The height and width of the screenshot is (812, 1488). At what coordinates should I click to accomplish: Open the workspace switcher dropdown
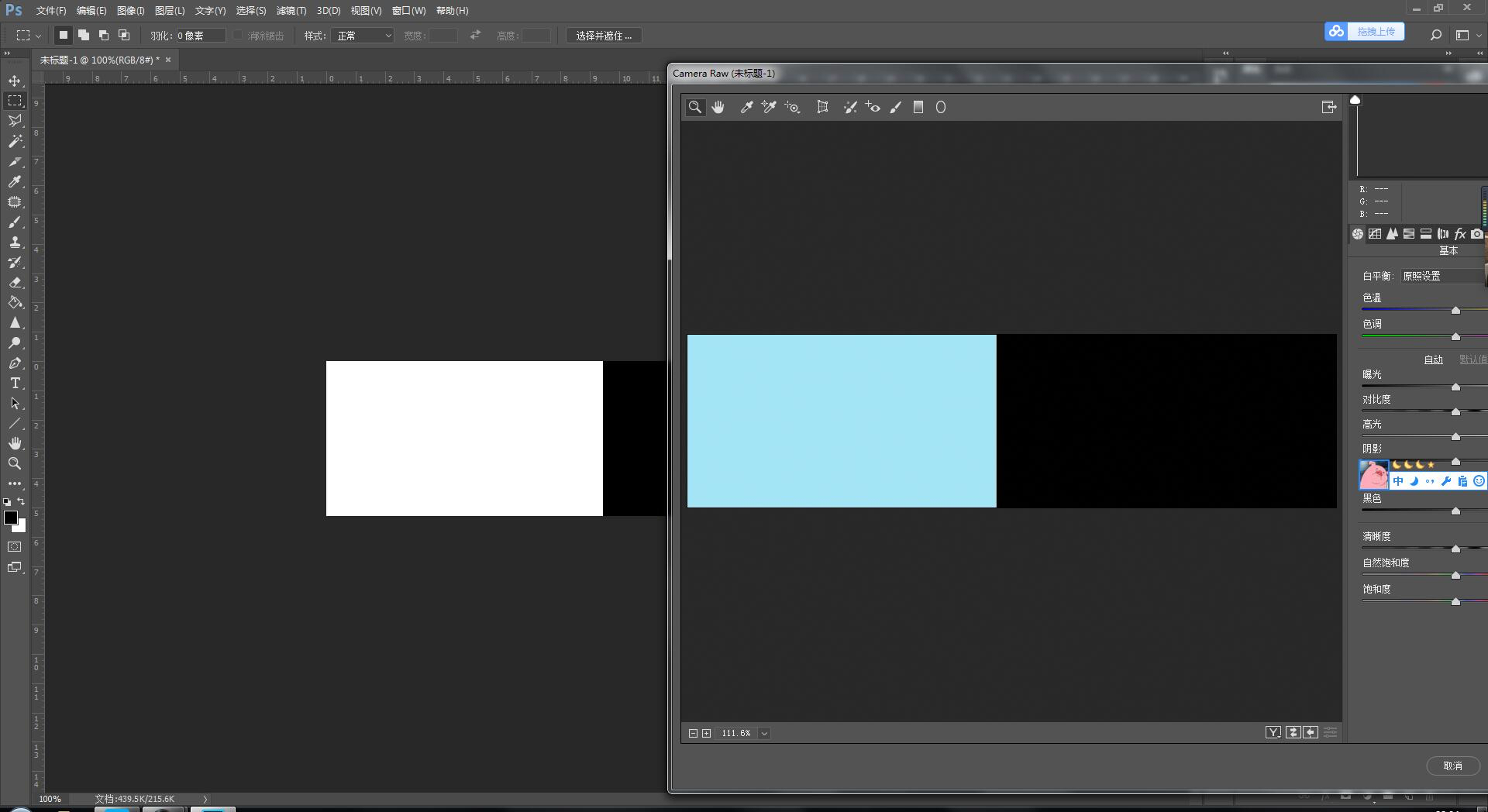1468,35
